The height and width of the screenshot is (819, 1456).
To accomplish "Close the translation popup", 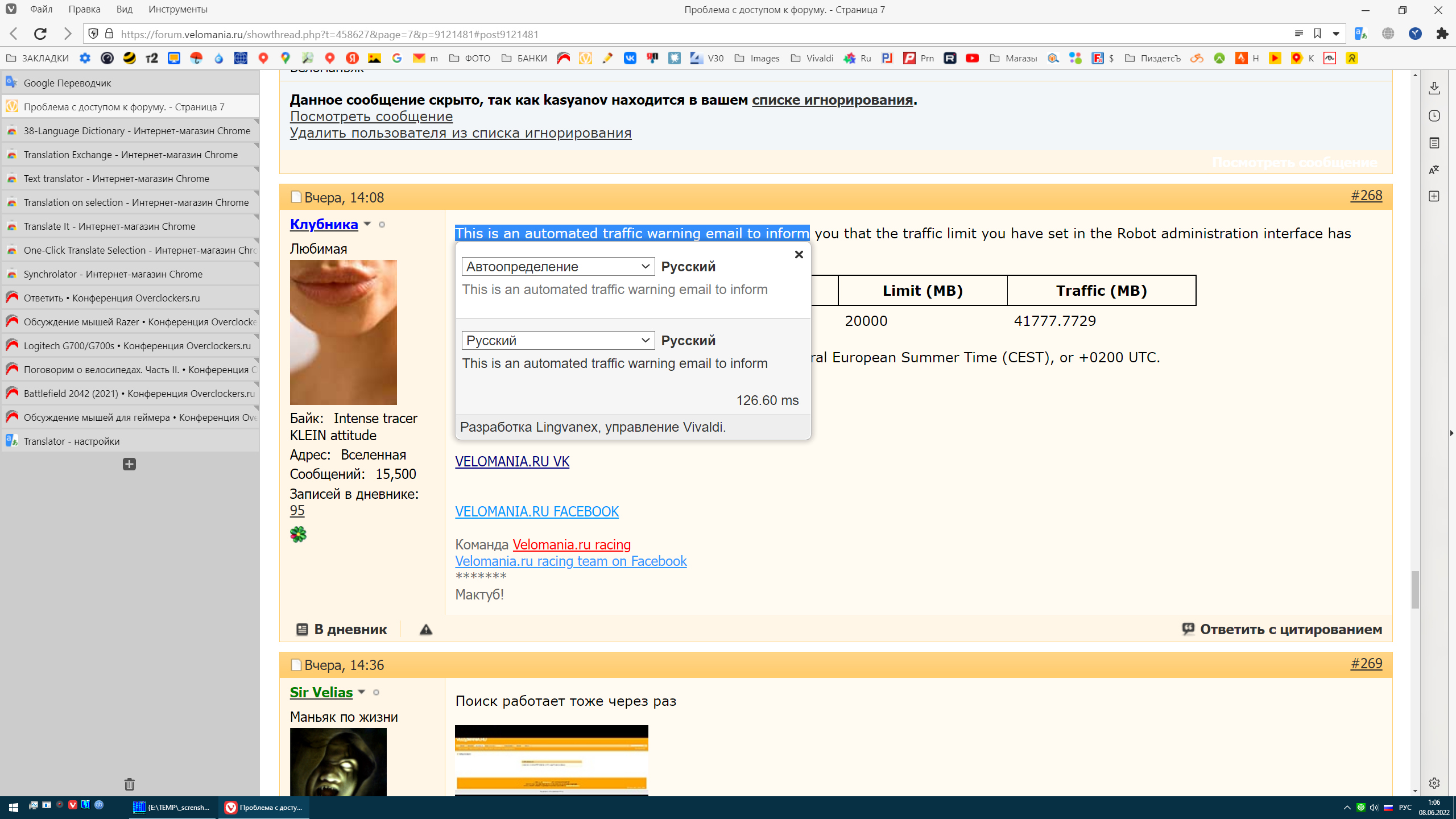I will click(799, 255).
